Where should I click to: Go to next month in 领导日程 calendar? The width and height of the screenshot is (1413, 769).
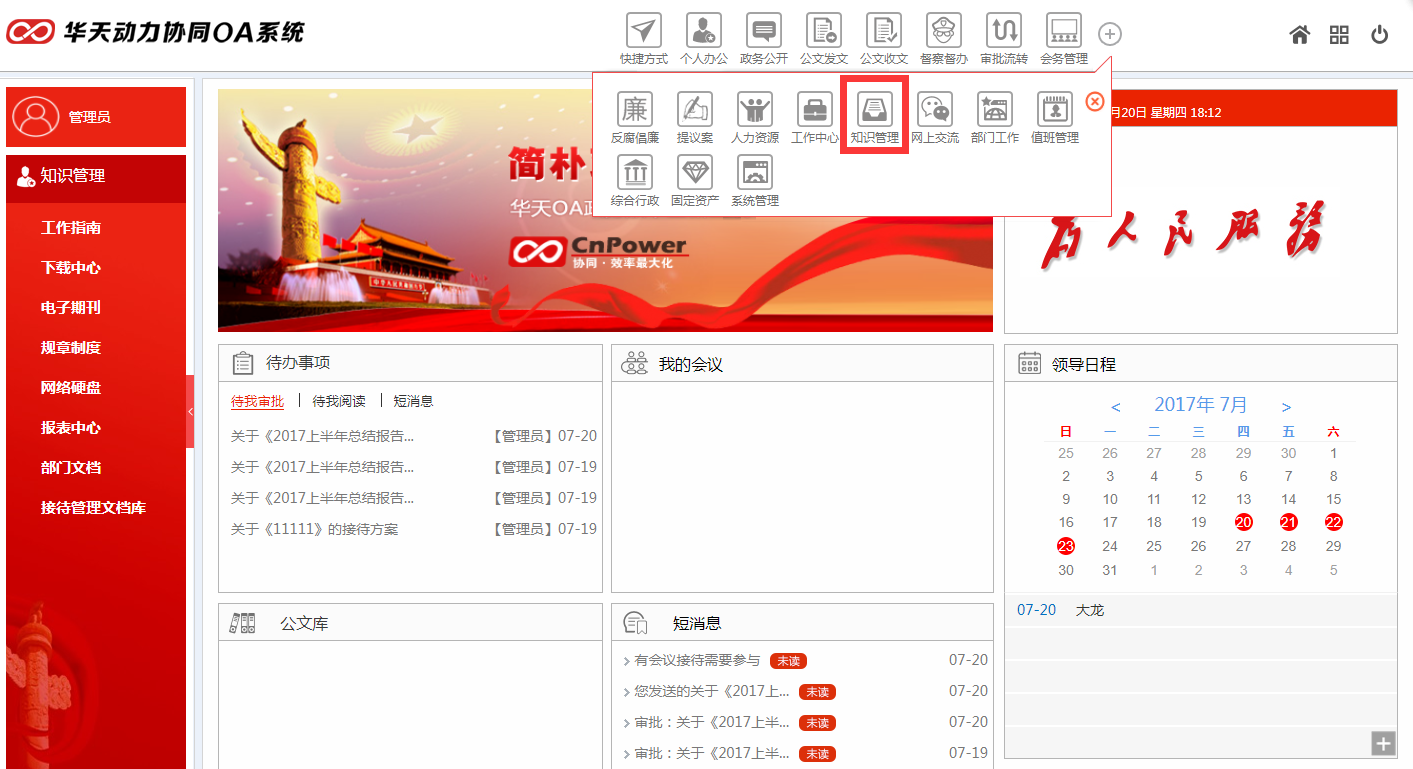click(1287, 404)
